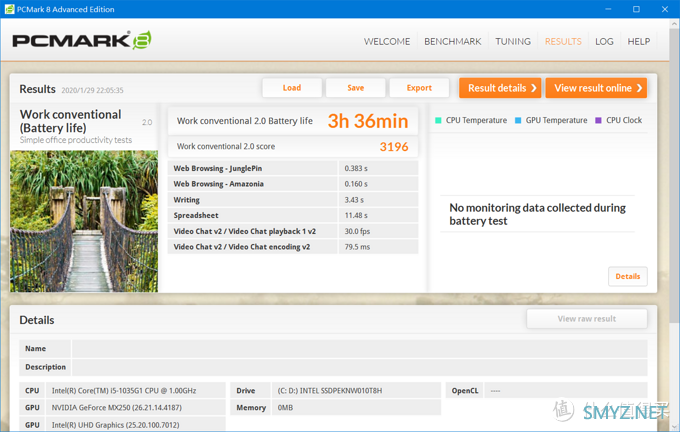Click the 0.160 s value
680x432 pixels.
(x=356, y=184)
